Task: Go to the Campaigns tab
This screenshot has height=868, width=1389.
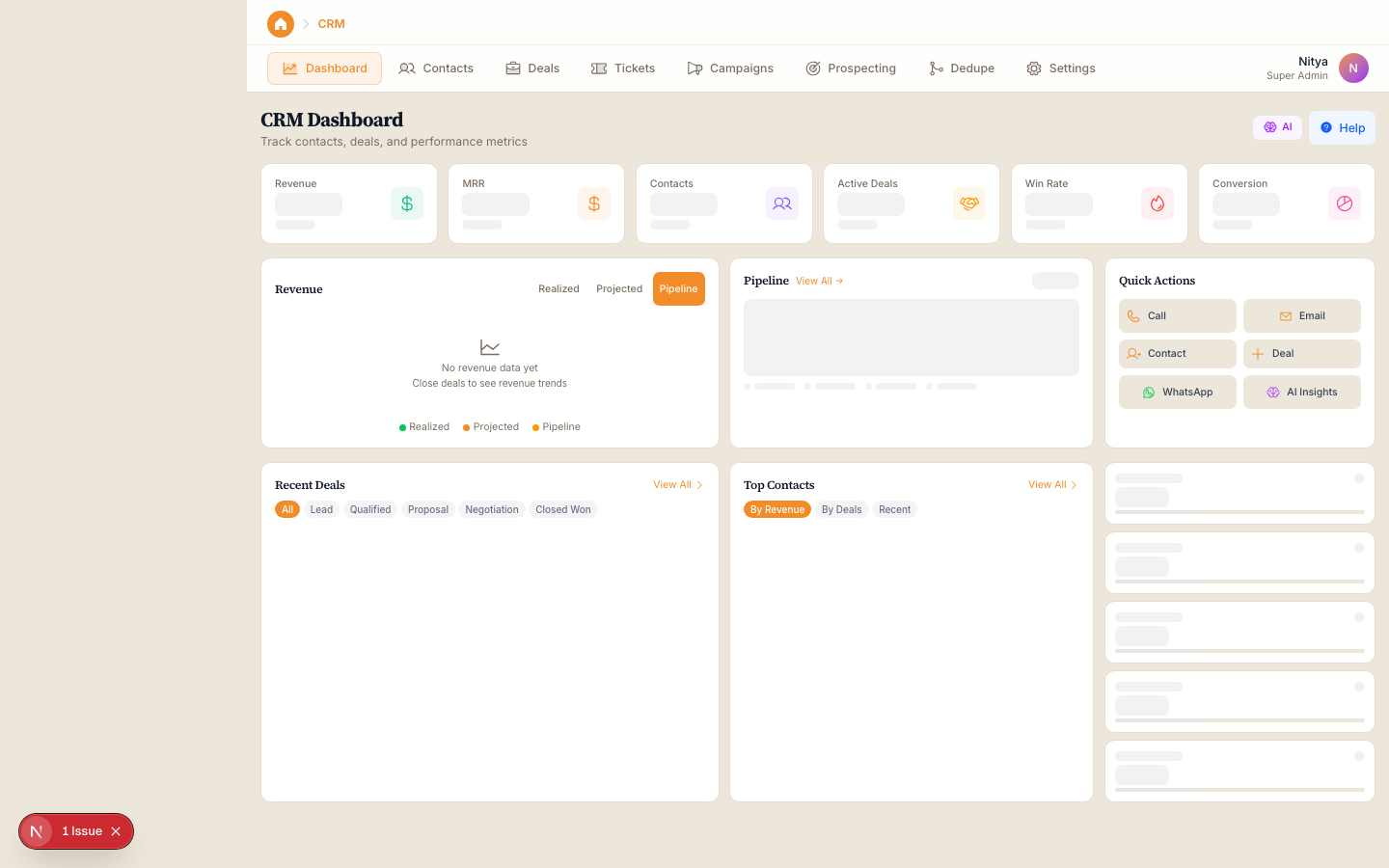Action: click(730, 68)
